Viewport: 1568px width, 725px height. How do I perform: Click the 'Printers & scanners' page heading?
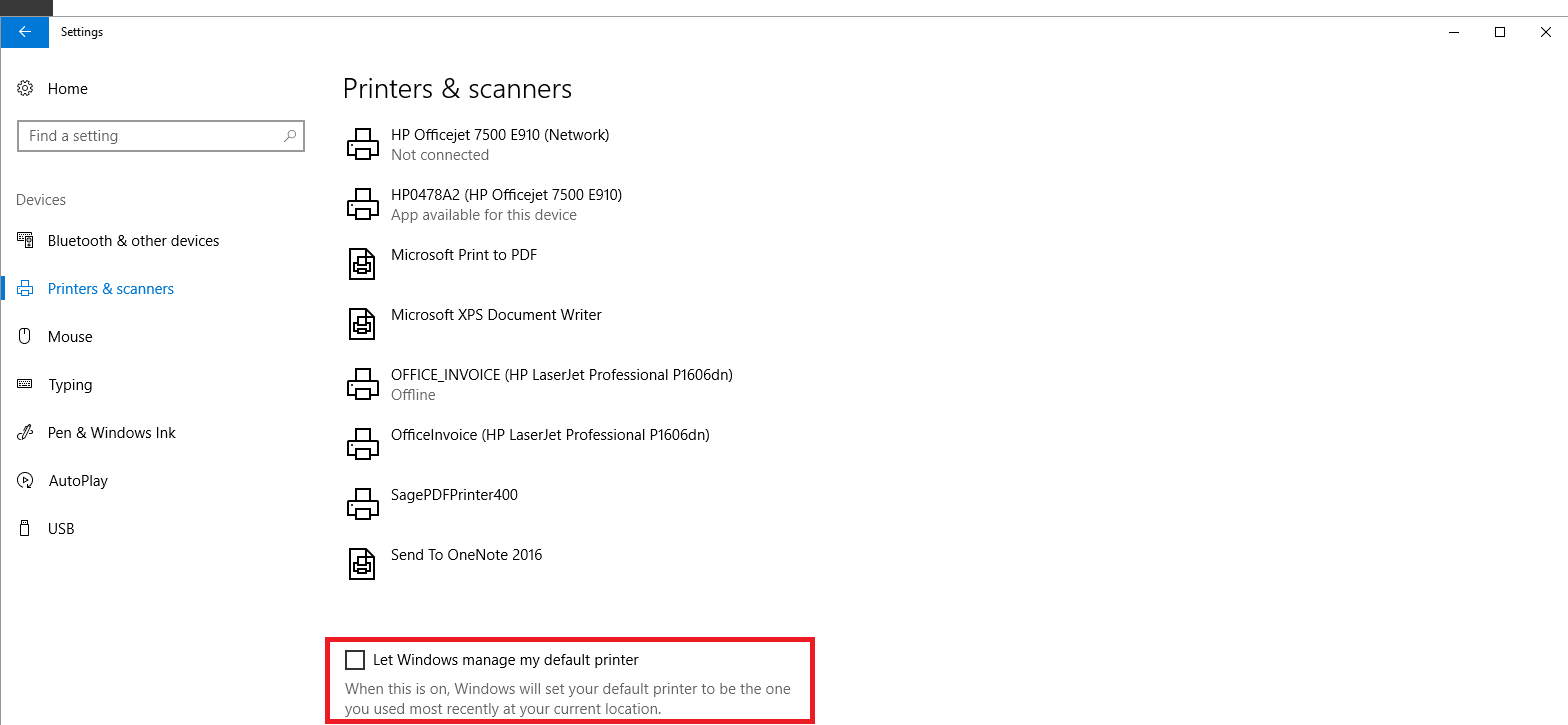457,89
